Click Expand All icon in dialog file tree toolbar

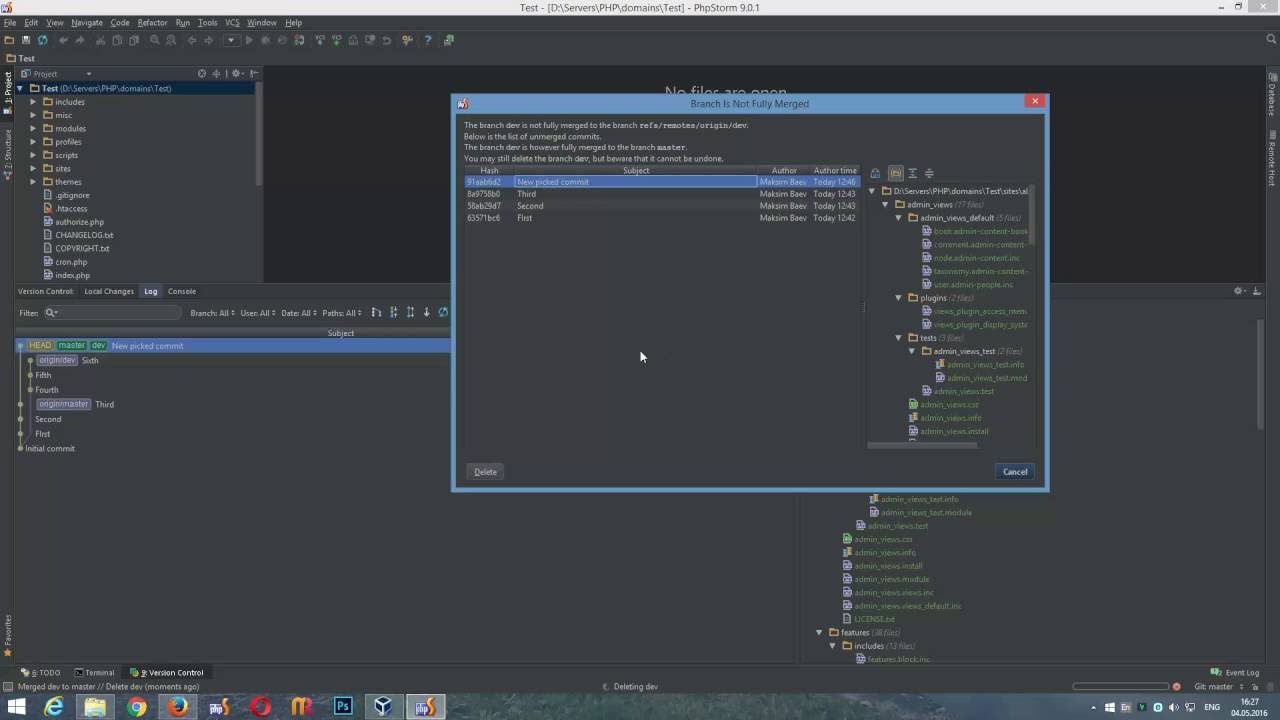pos(912,173)
